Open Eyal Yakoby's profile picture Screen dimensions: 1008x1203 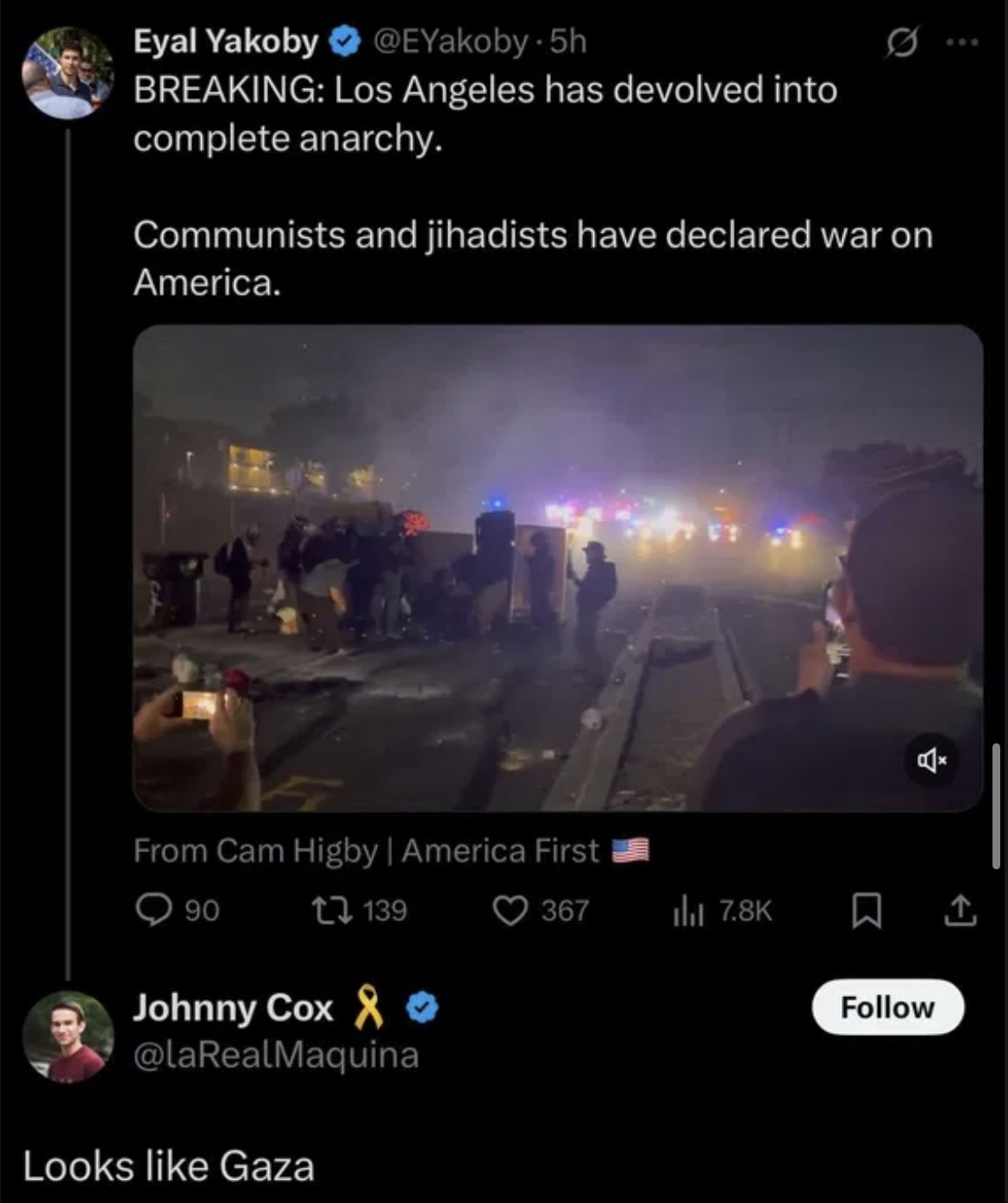coord(68,73)
